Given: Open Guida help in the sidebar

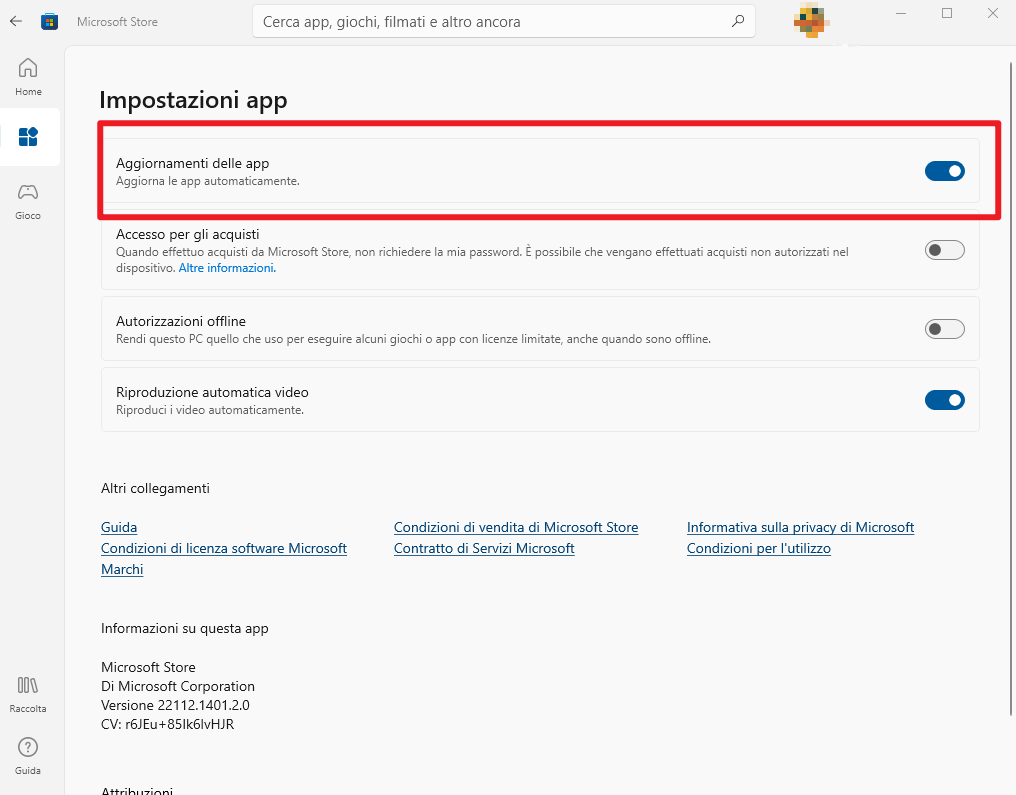Looking at the screenshot, I should pyautogui.click(x=28, y=756).
